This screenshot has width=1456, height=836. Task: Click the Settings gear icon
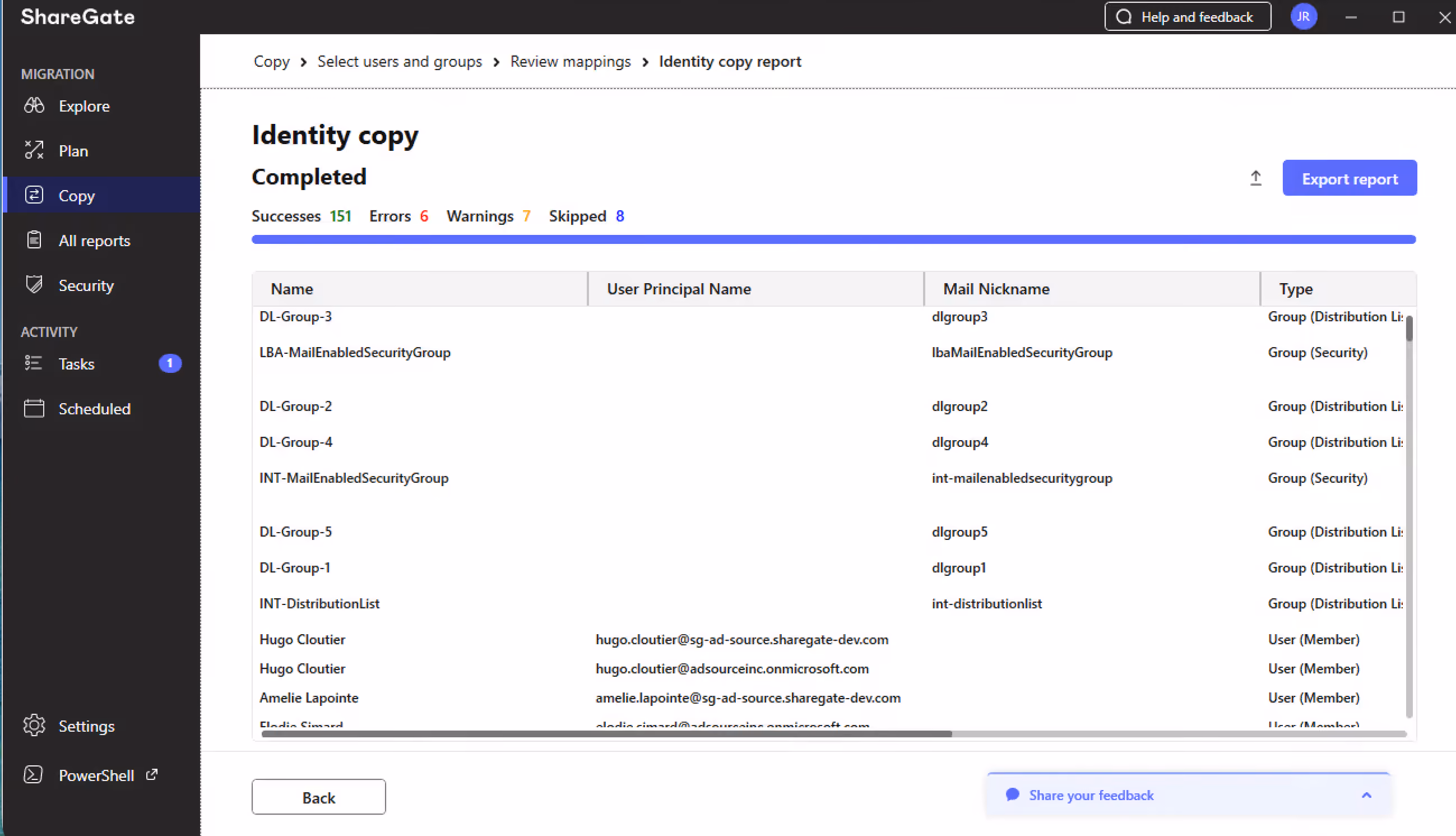pyautogui.click(x=34, y=725)
